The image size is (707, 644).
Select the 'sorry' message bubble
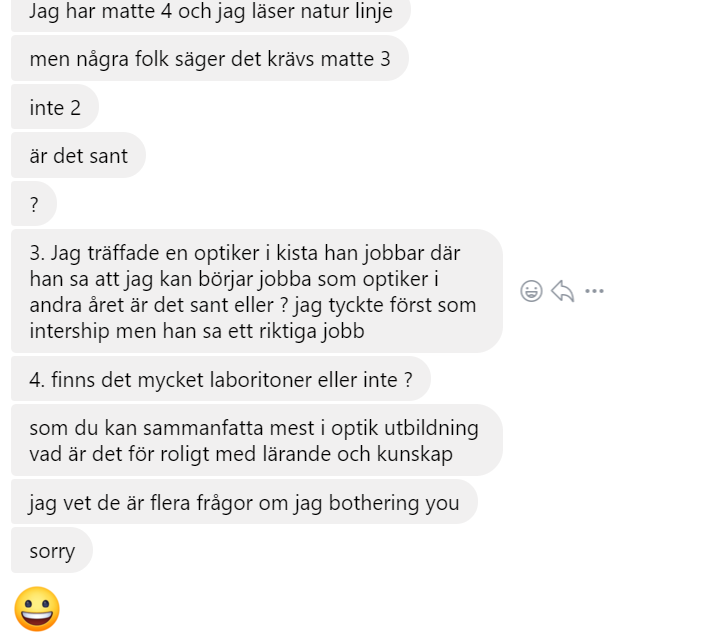coord(52,551)
